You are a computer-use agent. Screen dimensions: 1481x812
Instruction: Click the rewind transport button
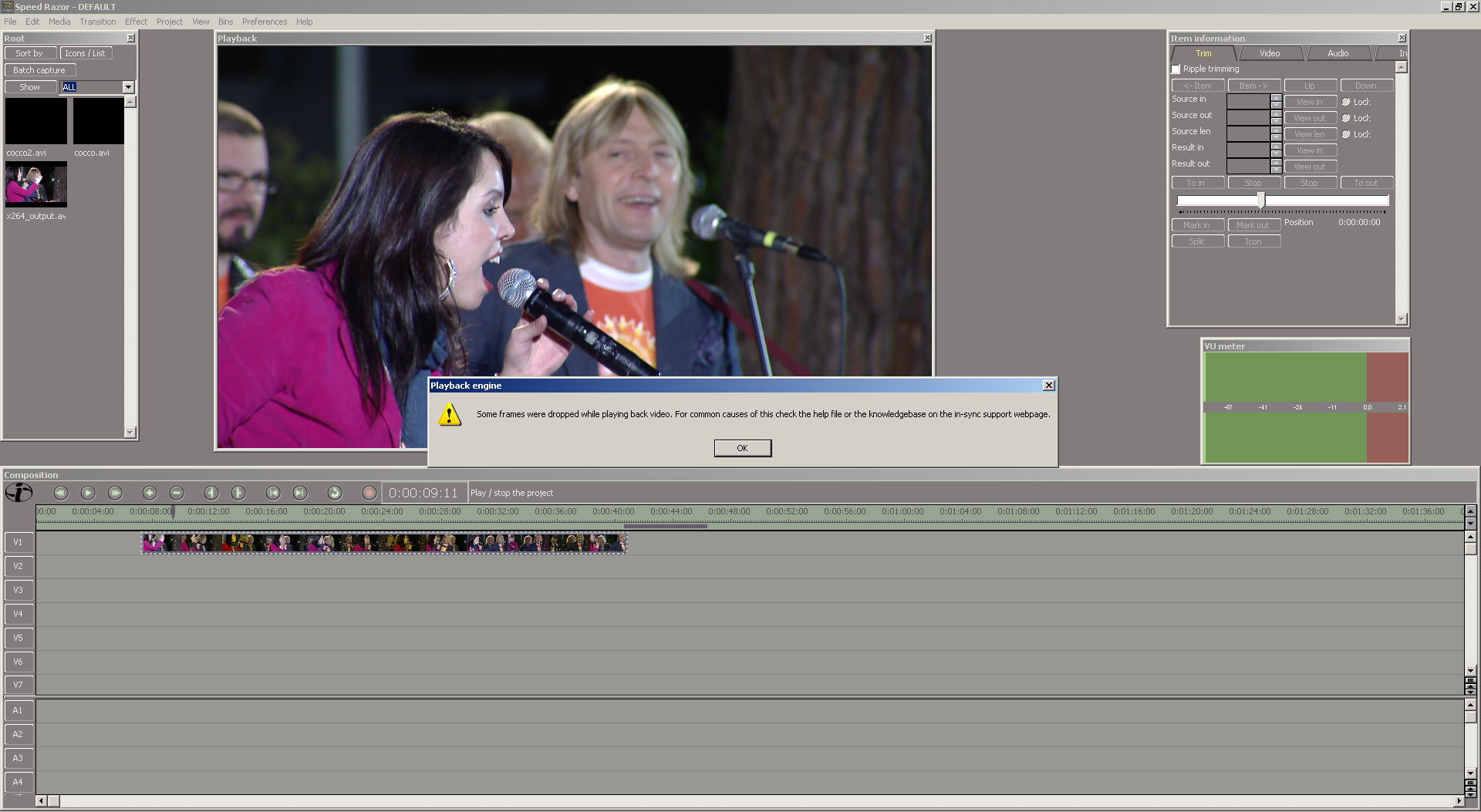point(61,493)
